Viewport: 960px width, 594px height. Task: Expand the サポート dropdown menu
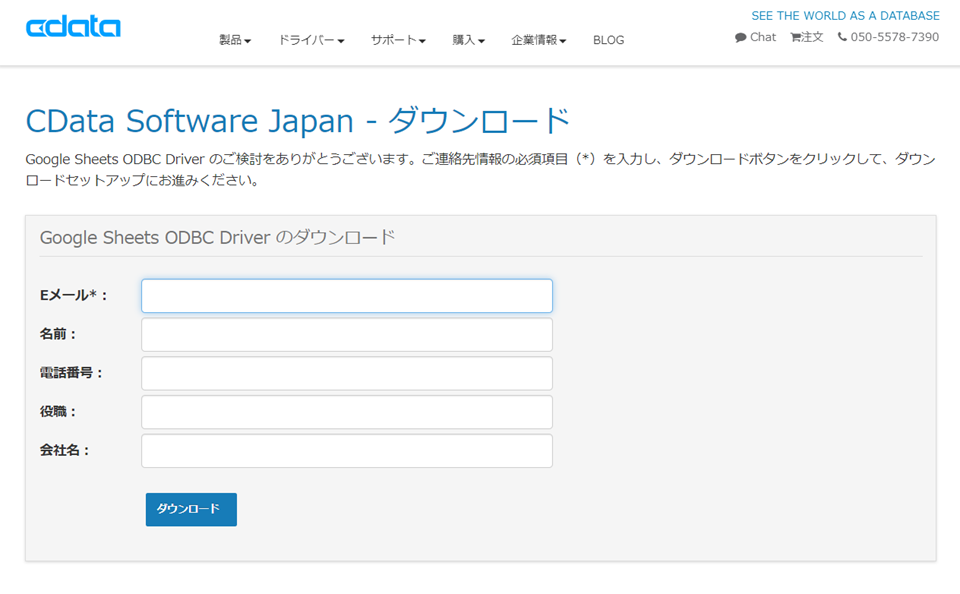398,40
